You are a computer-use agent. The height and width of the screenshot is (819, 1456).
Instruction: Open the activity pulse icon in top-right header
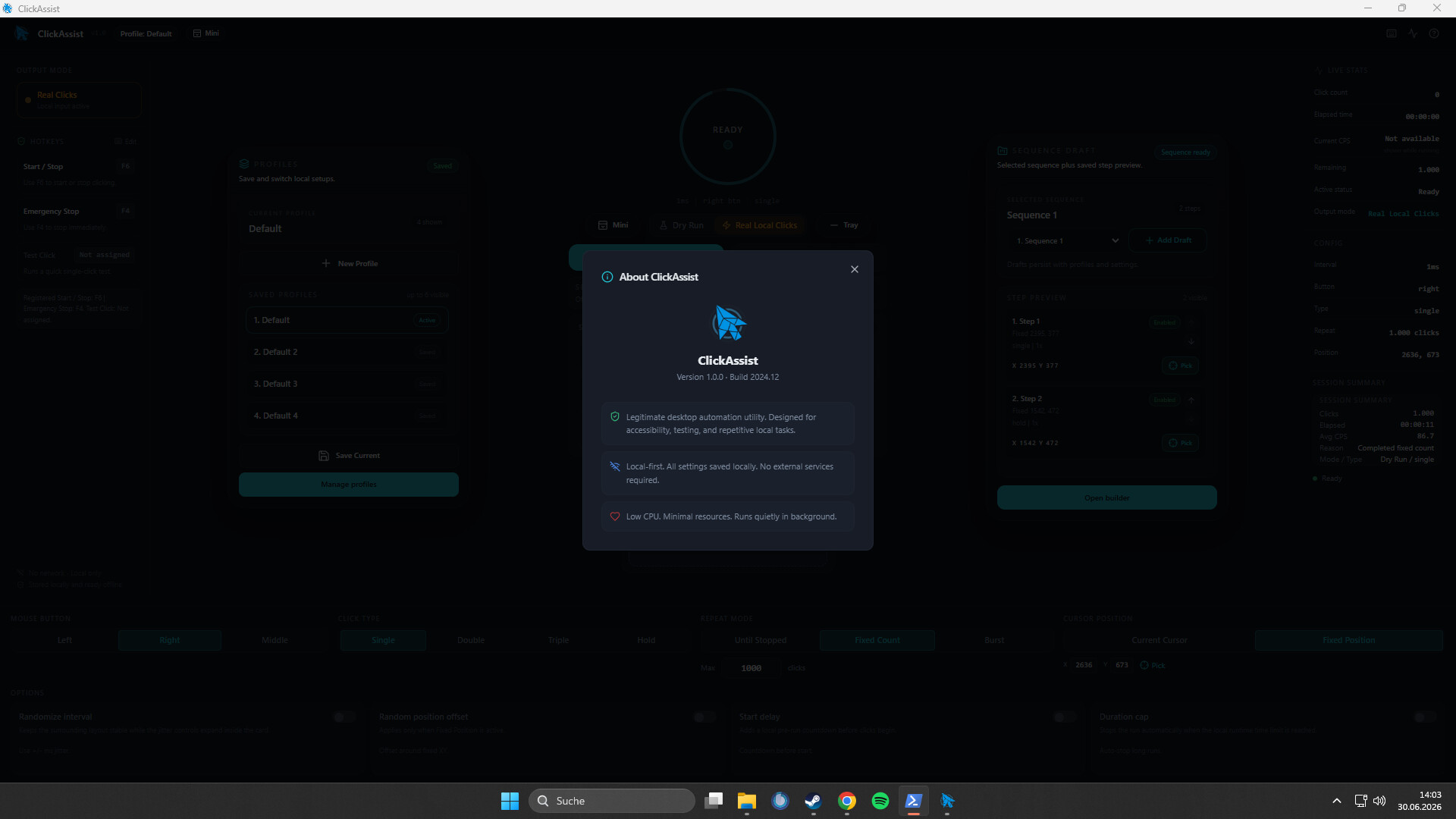[x=1413, y=33]
